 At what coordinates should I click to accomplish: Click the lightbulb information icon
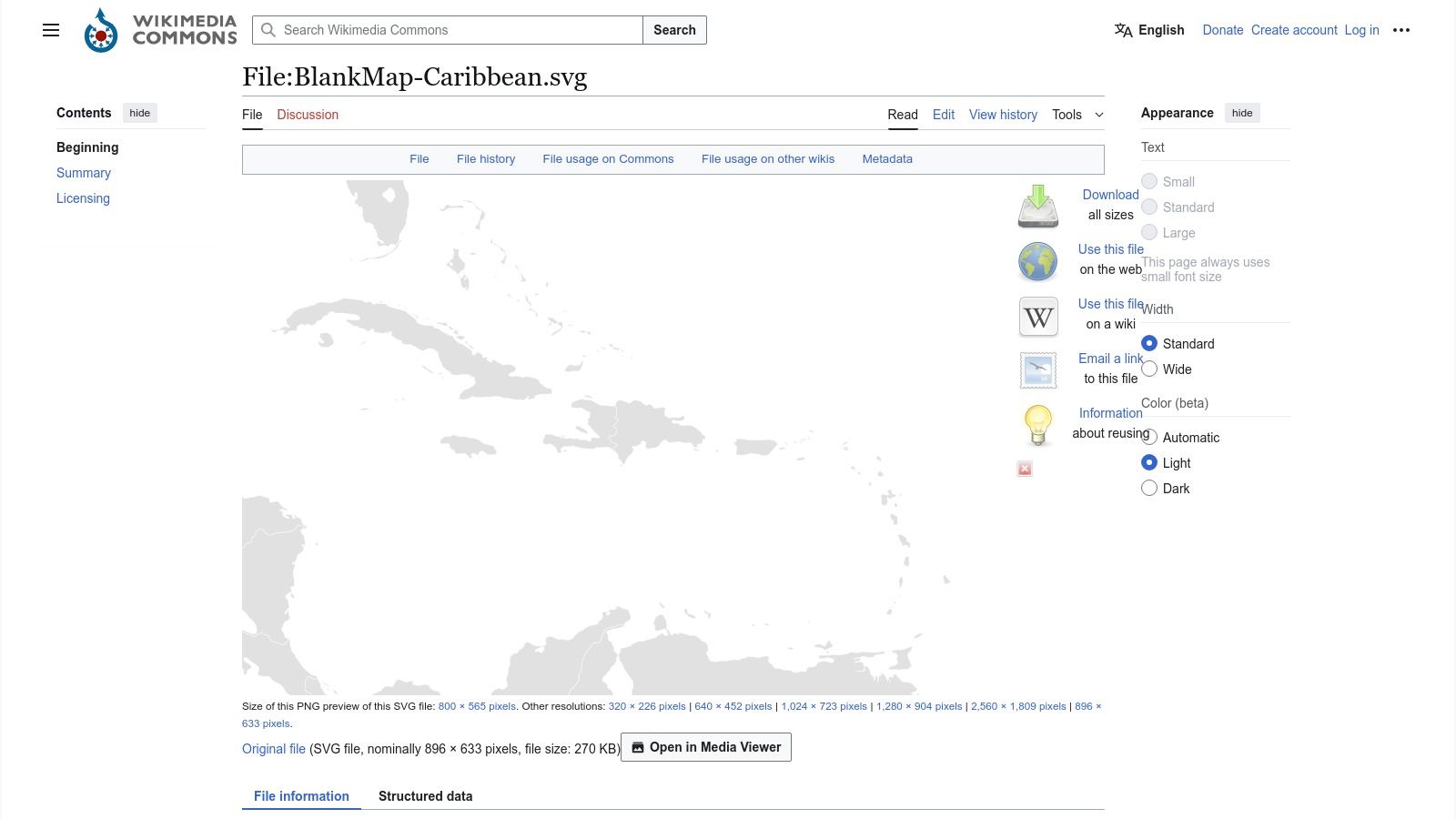[1037, 425]
